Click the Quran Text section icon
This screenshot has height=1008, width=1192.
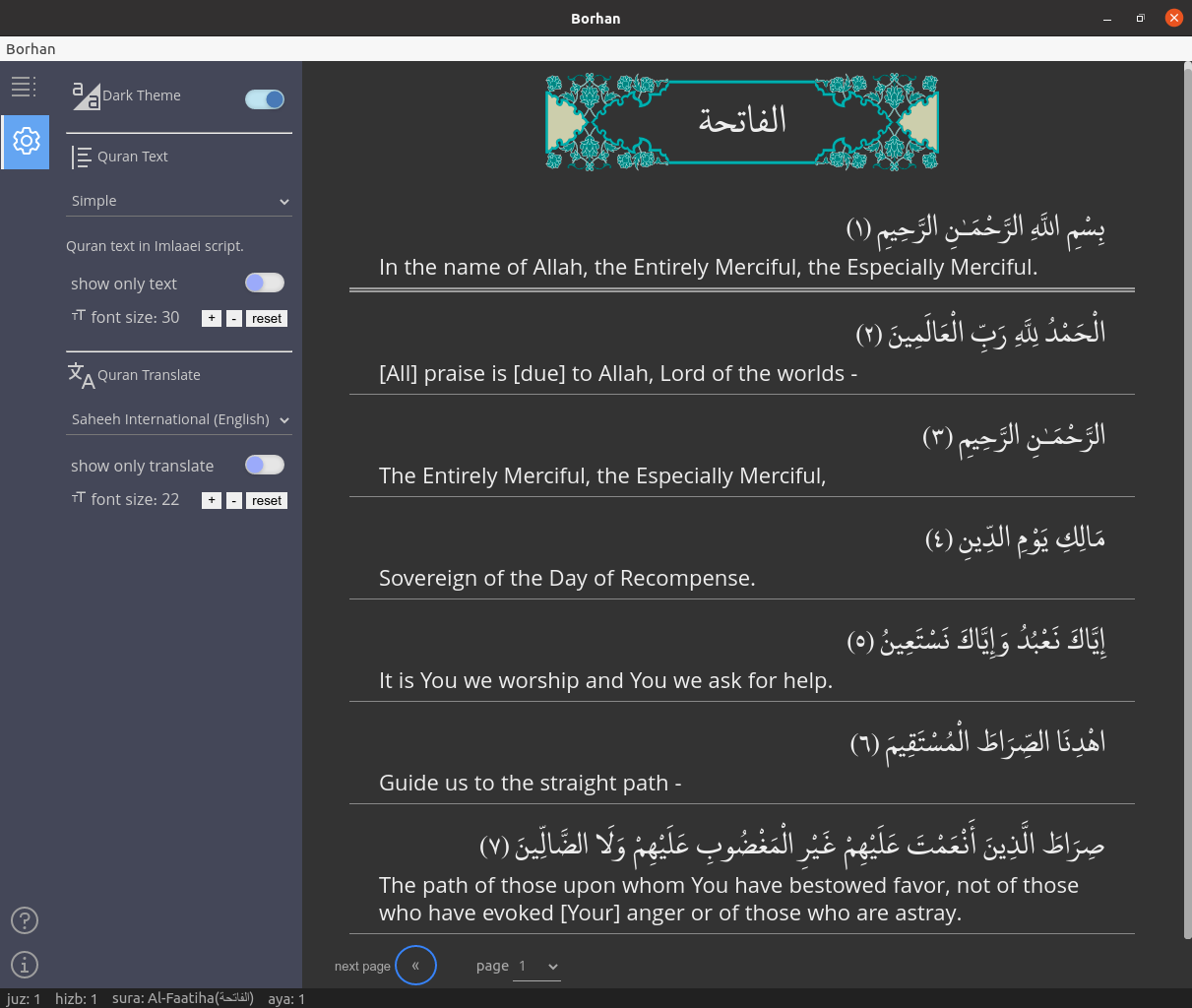[x=82, y=157]
